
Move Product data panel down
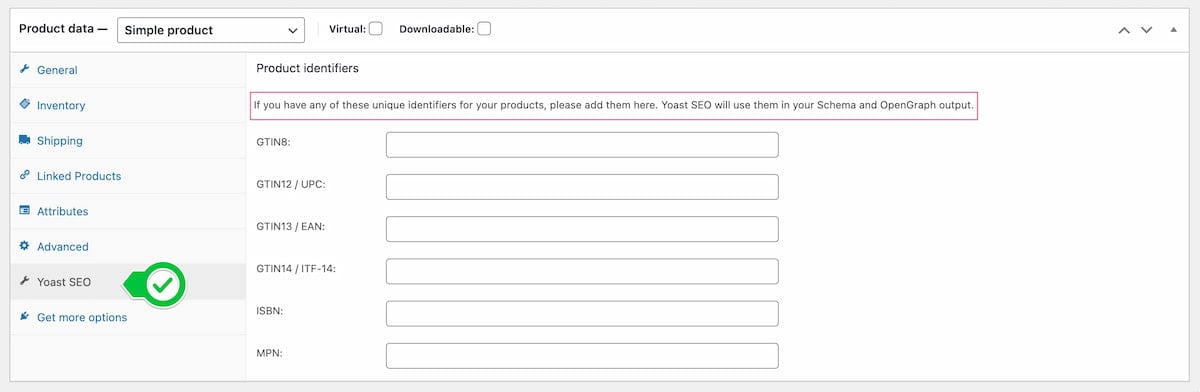click(x=1147, y=30)
